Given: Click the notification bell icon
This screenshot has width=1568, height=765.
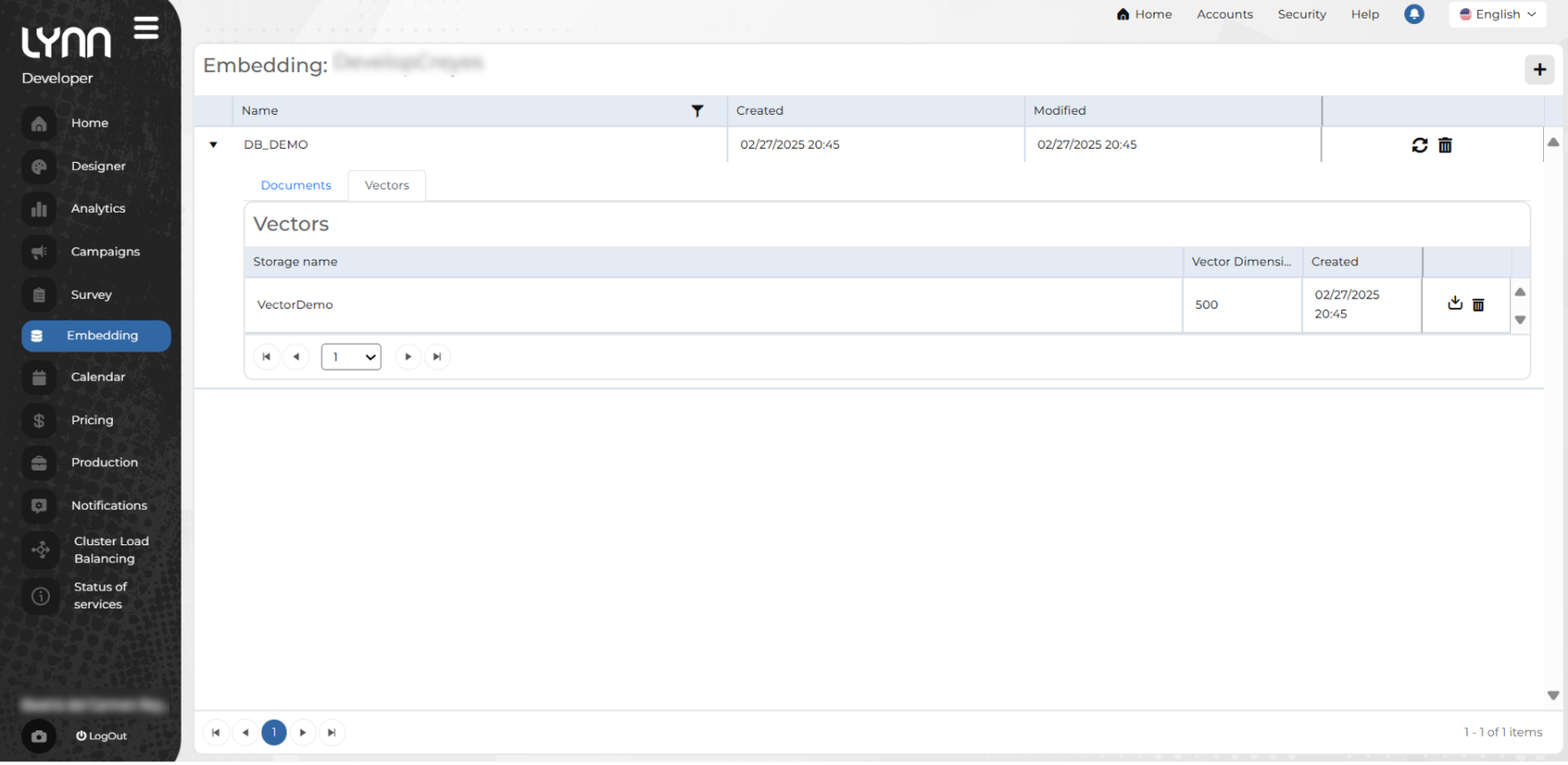Looking at the screenshot, I should (1414, 14).
